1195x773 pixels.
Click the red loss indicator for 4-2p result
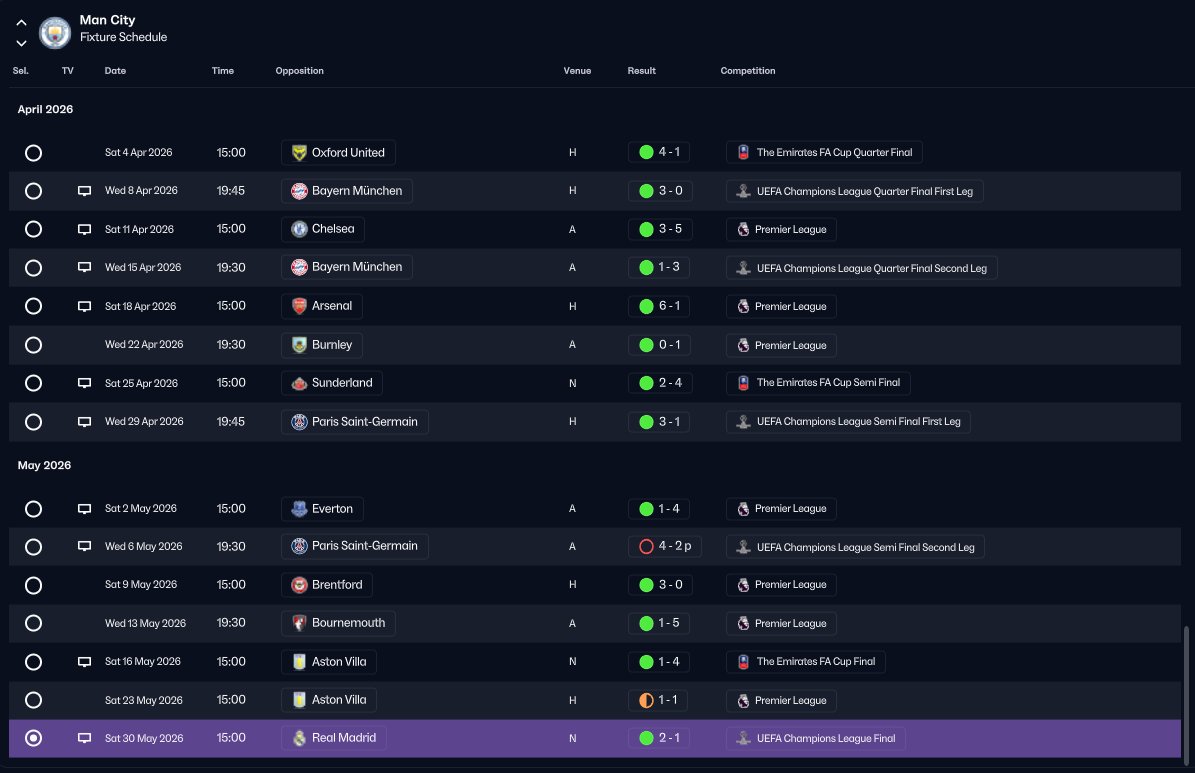(x=646, y=547)
